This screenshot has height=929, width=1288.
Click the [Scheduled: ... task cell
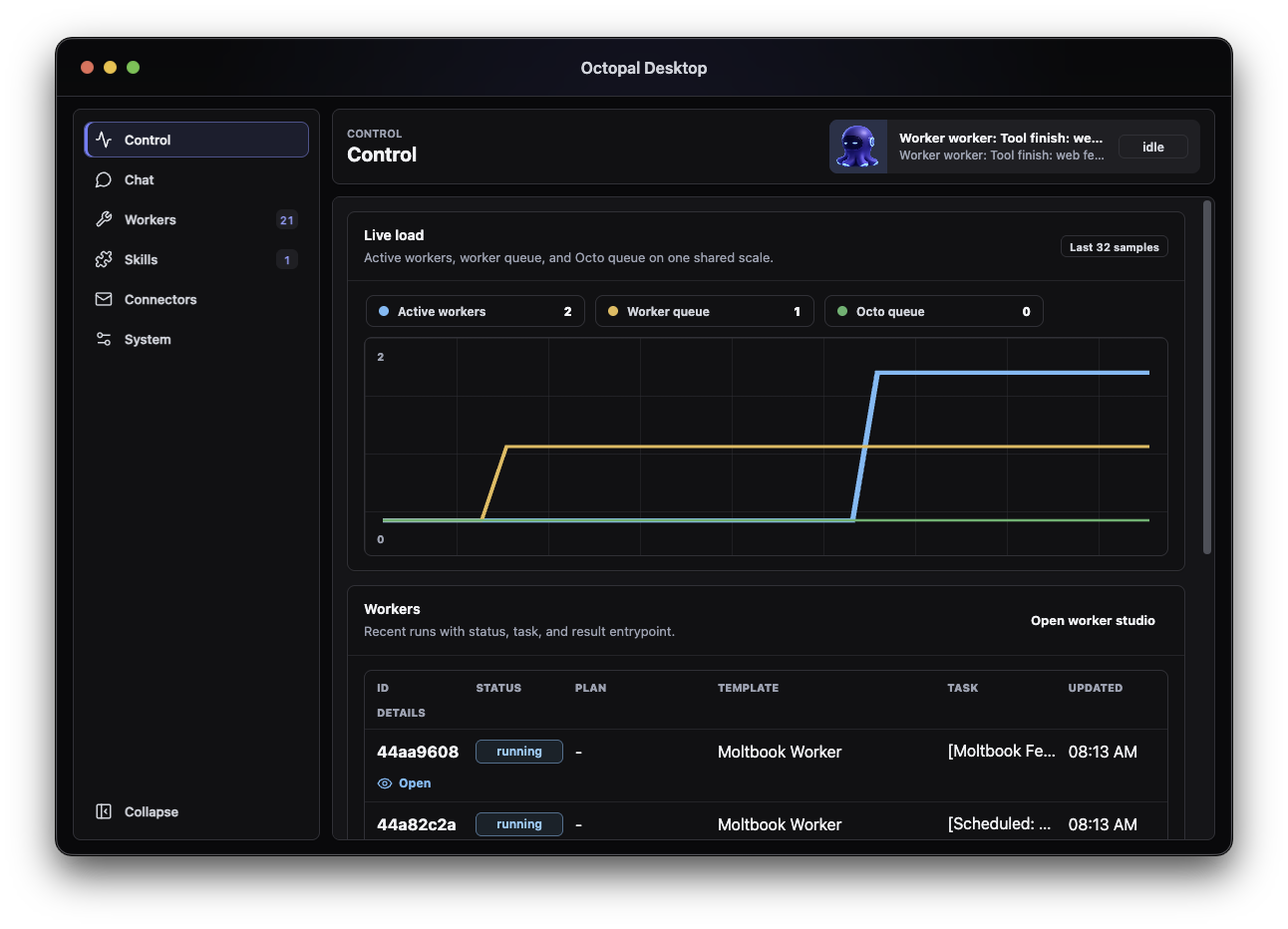pos(1000,824)
